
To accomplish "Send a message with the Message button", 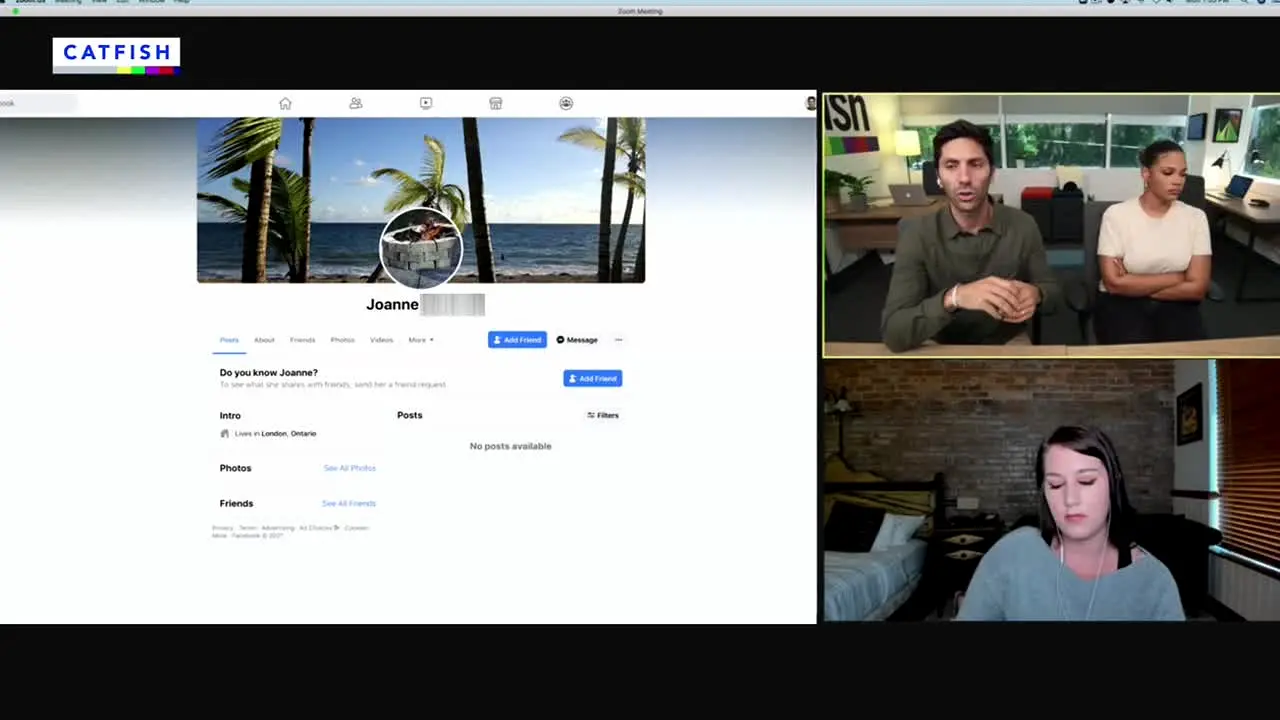I will pyautogui.click(x=577, y=340).
